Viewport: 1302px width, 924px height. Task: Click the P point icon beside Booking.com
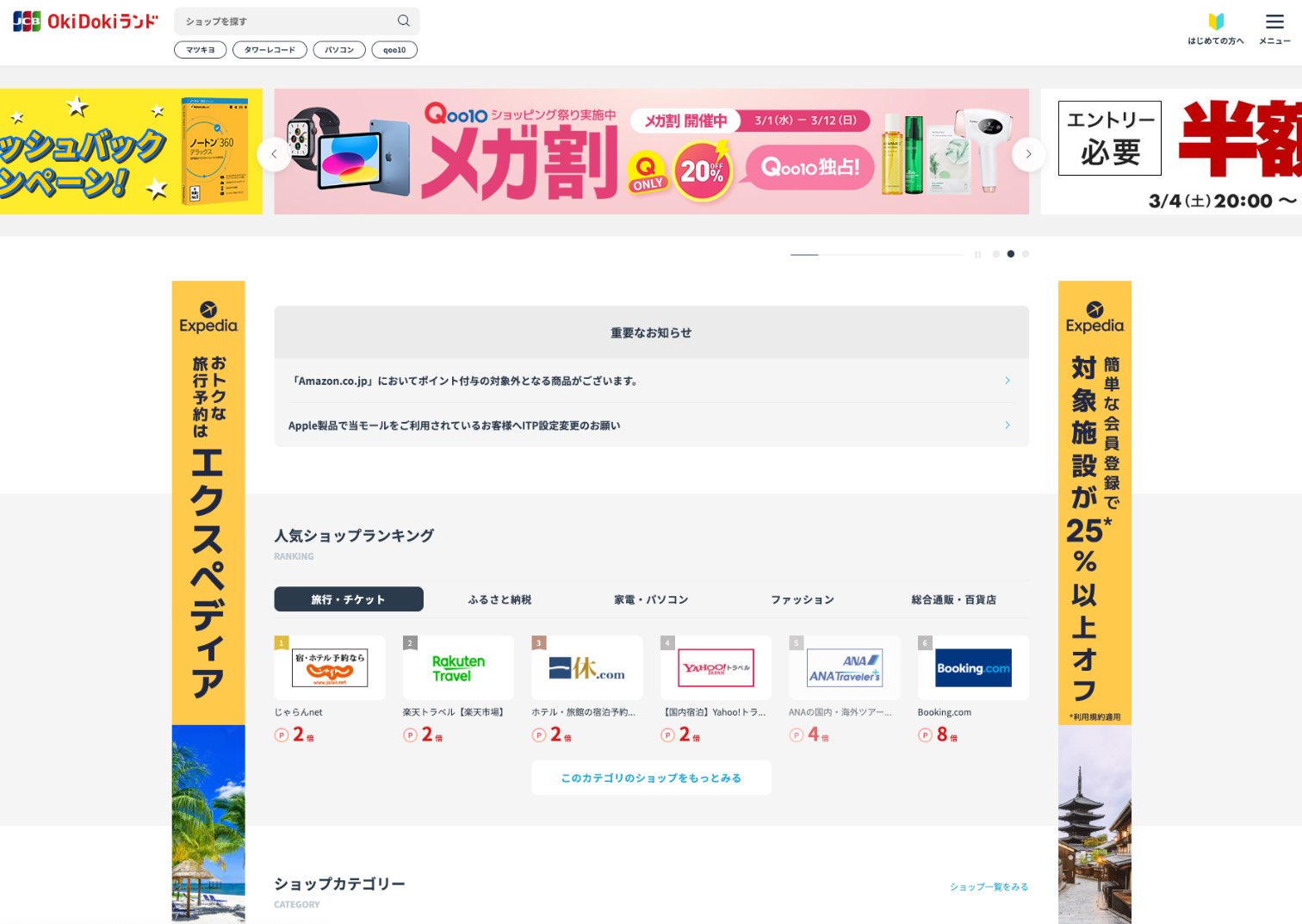coord(924,735)
